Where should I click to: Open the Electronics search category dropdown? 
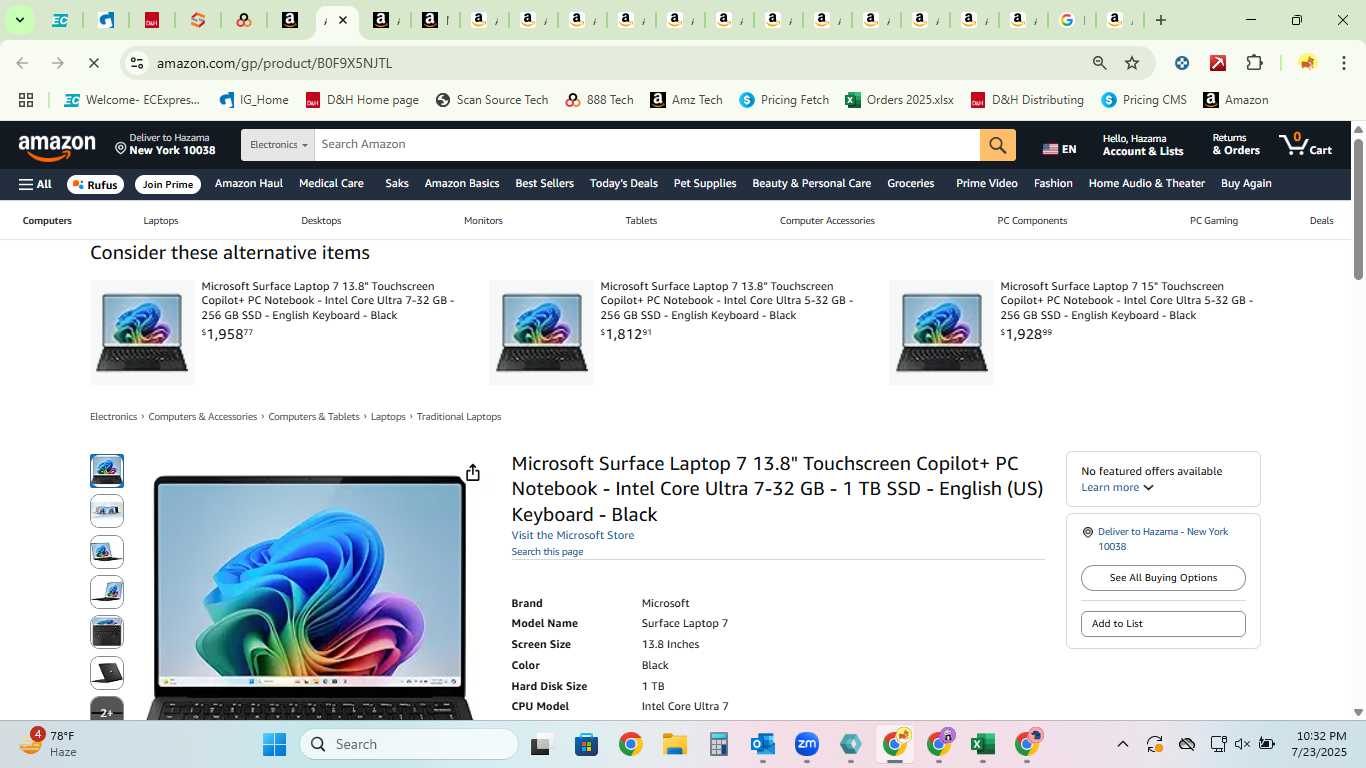[278, 145]
